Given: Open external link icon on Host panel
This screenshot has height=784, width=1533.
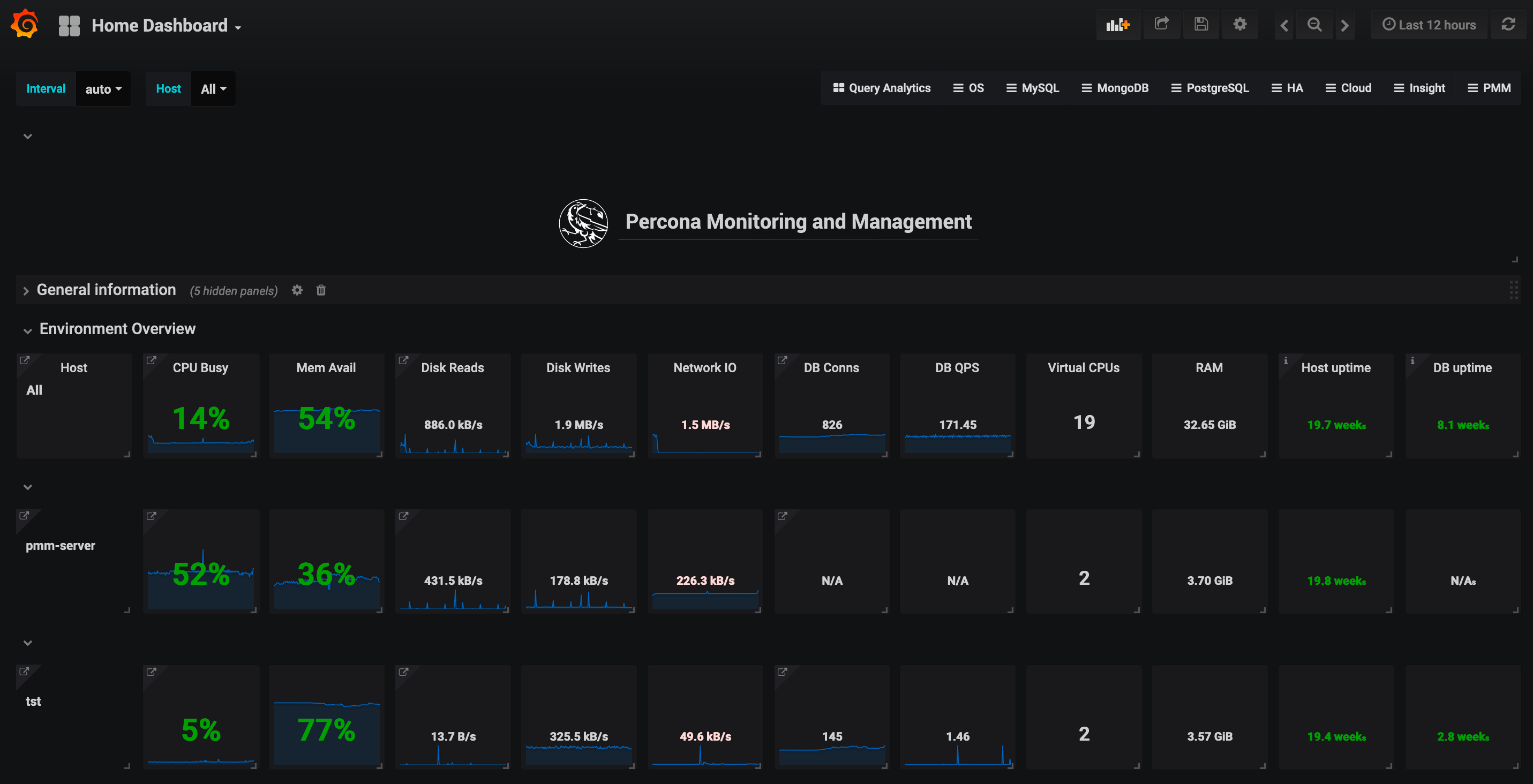Looking at the screenshot, I should click(25, 360).
